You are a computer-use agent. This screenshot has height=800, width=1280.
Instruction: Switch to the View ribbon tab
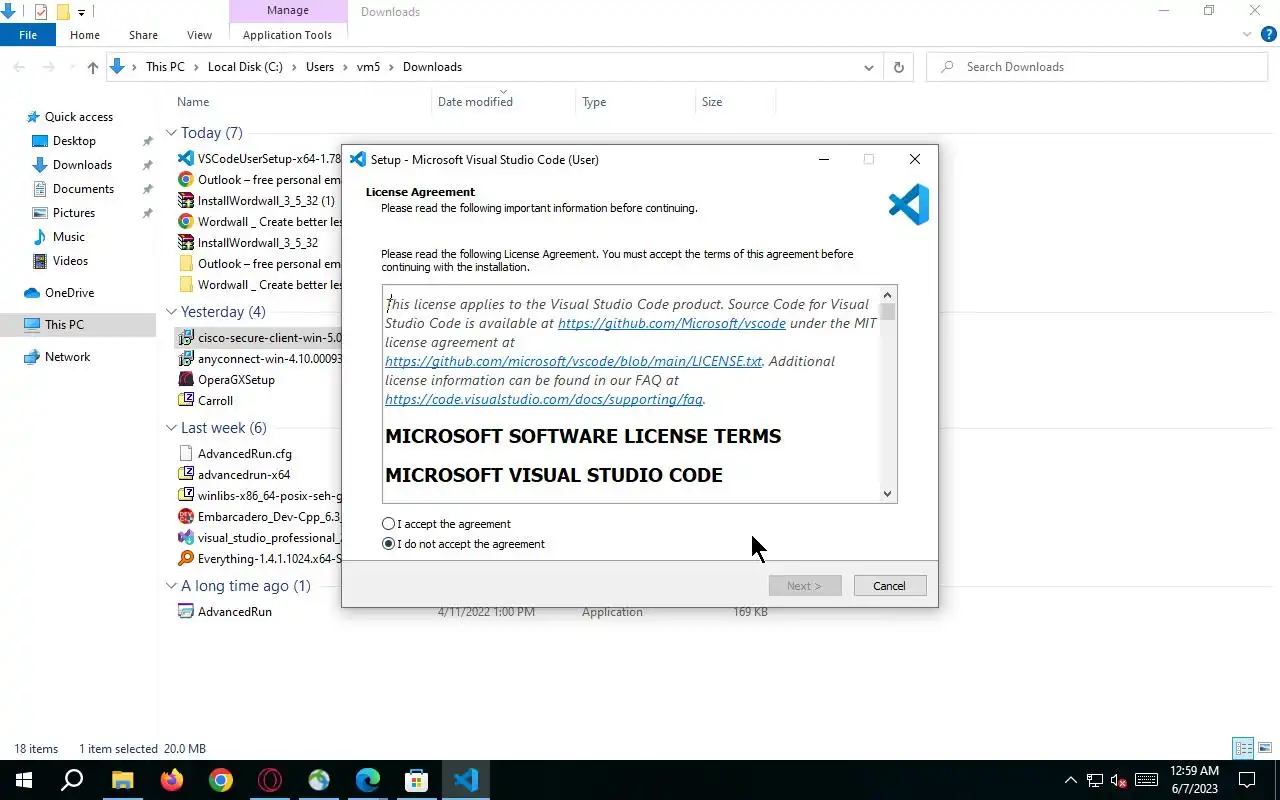pos(199,35)
